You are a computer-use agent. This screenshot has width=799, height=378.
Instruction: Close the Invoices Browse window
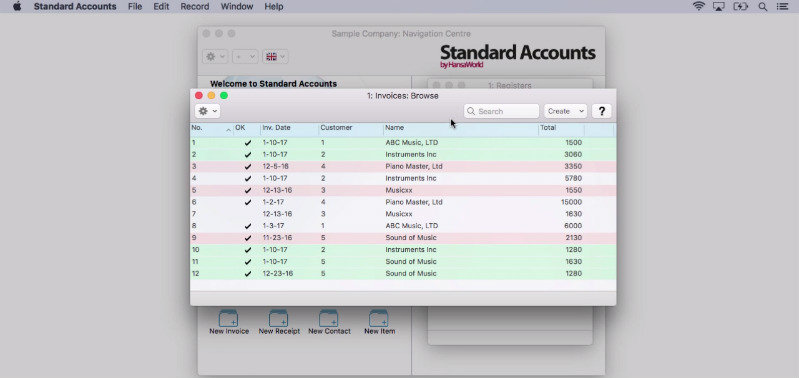click(x=199, y=95)
